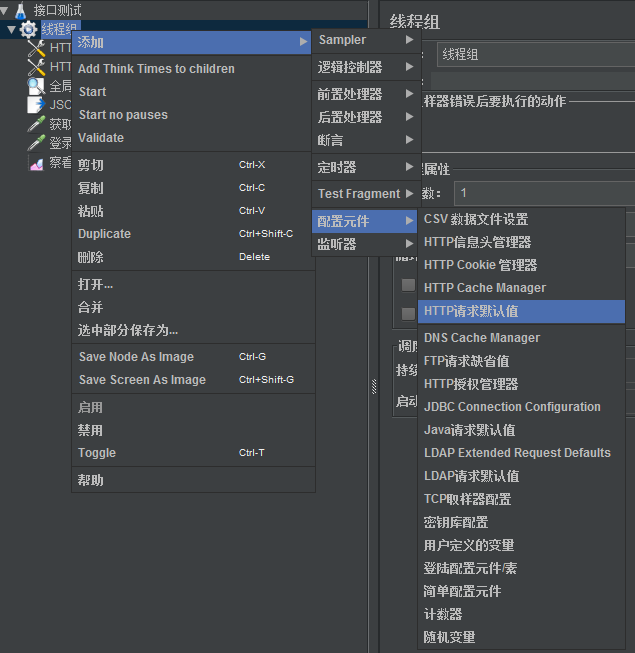Expand the 前置处理器 submenu
The width and height of the screenshot is (635, 653).
click(x=366, y=94)
